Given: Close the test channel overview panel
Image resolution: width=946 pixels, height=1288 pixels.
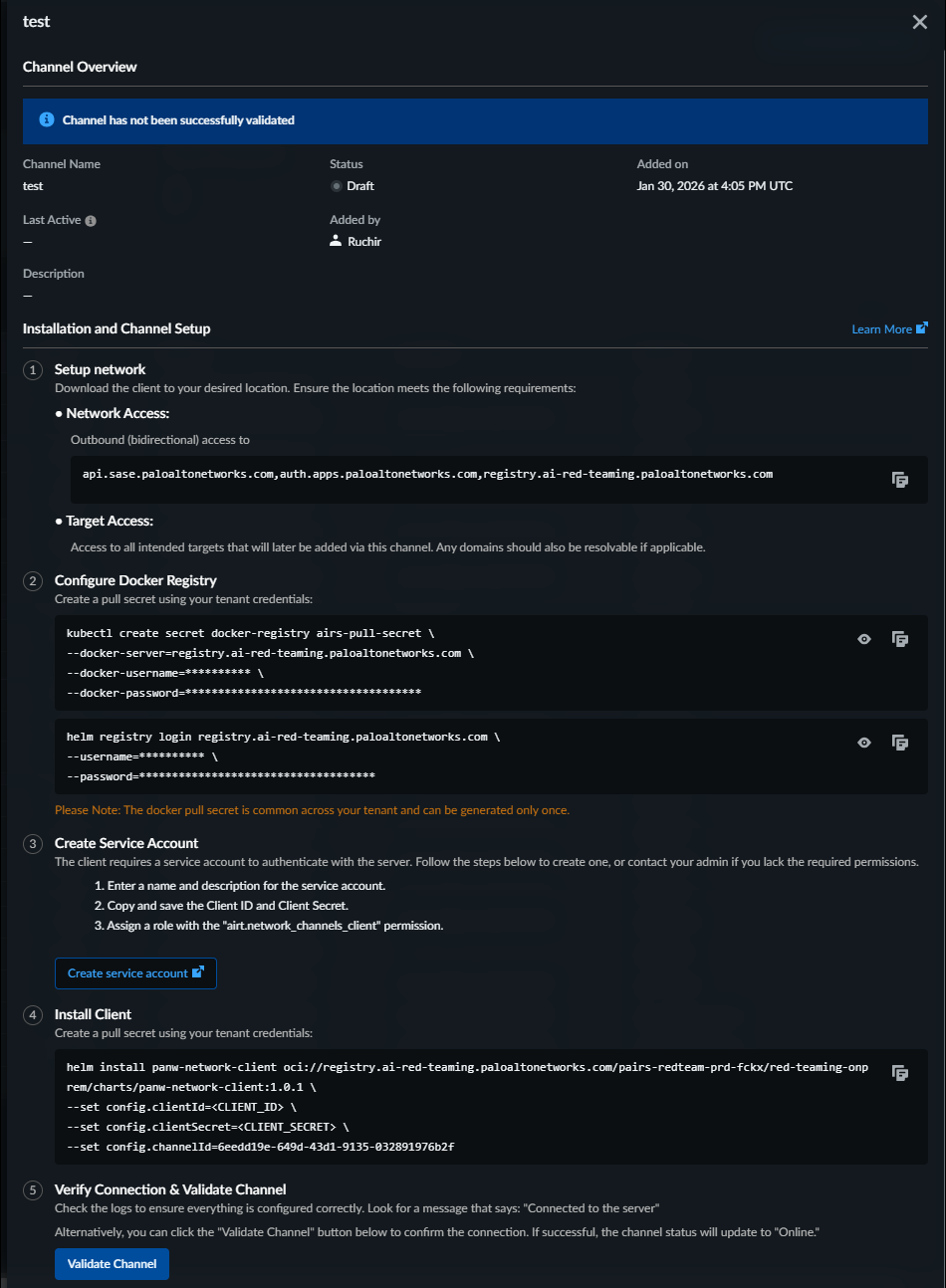Looking at the screenshot, I should tap(919, 22).
